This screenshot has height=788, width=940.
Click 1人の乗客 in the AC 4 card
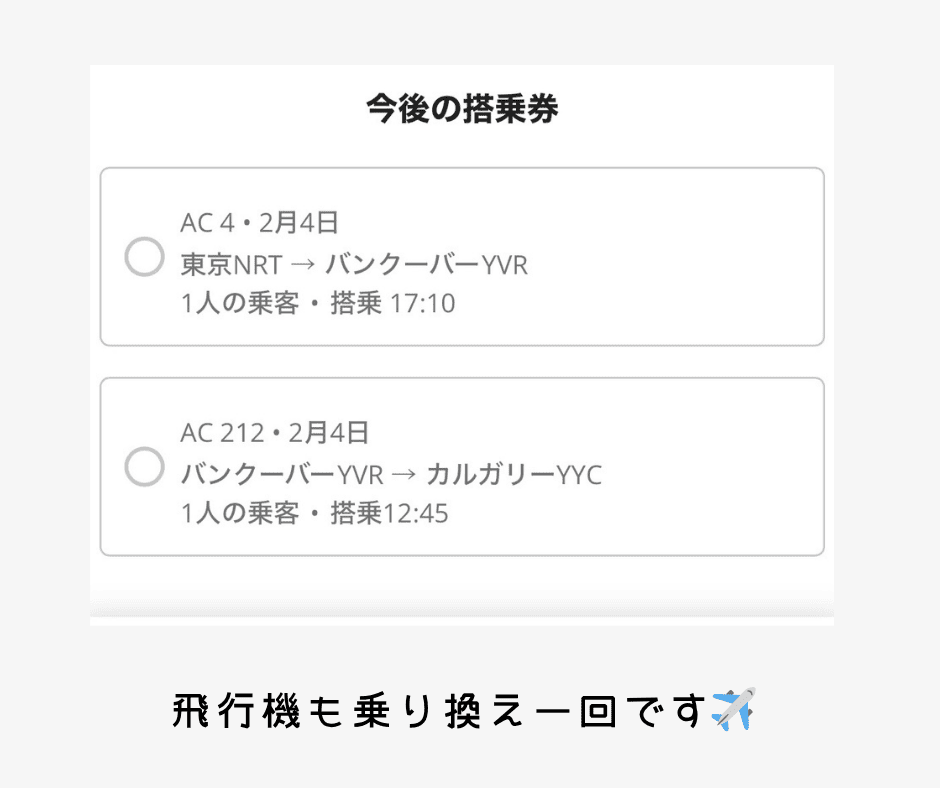[240, 304]
